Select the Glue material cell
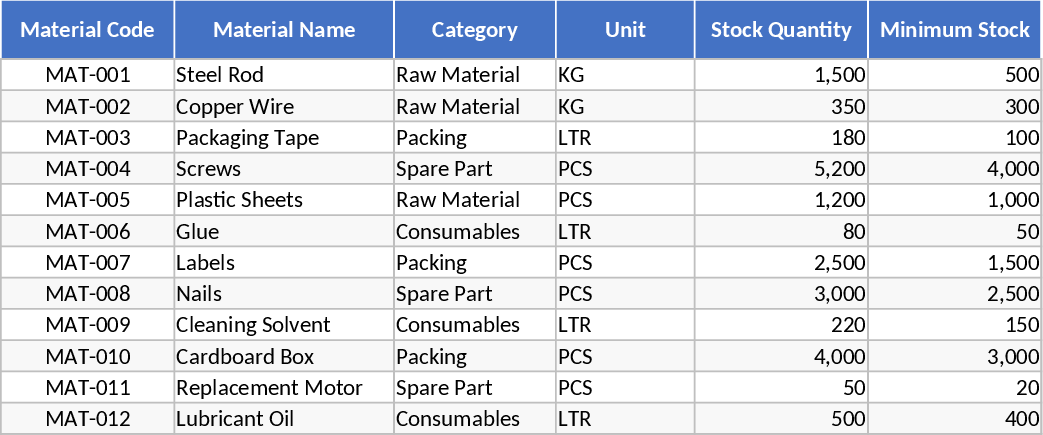The height and width of the screenshot is (435, 1043). tap(283, 232)
